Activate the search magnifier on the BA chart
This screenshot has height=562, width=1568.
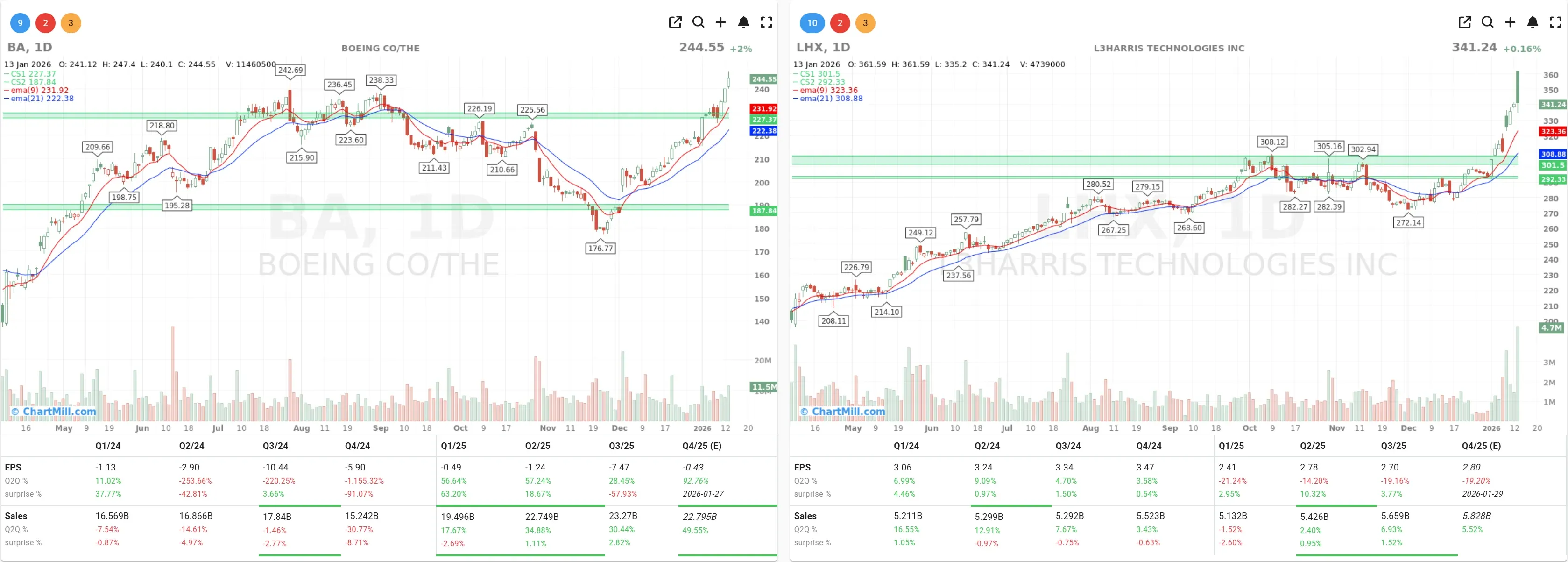698,22
